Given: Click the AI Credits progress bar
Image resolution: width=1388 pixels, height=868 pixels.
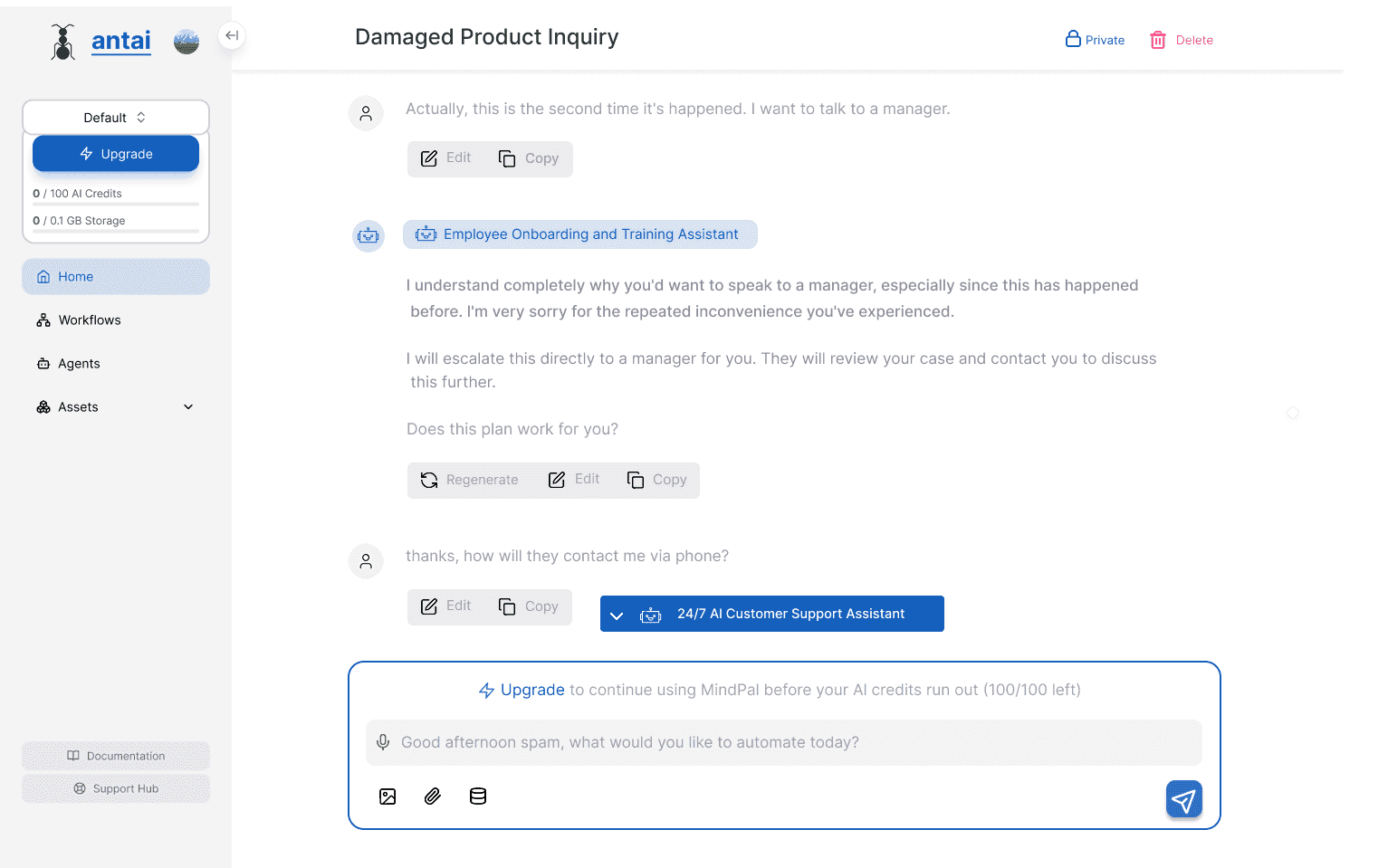Looking at the screenshot, I should click(116, 205).
